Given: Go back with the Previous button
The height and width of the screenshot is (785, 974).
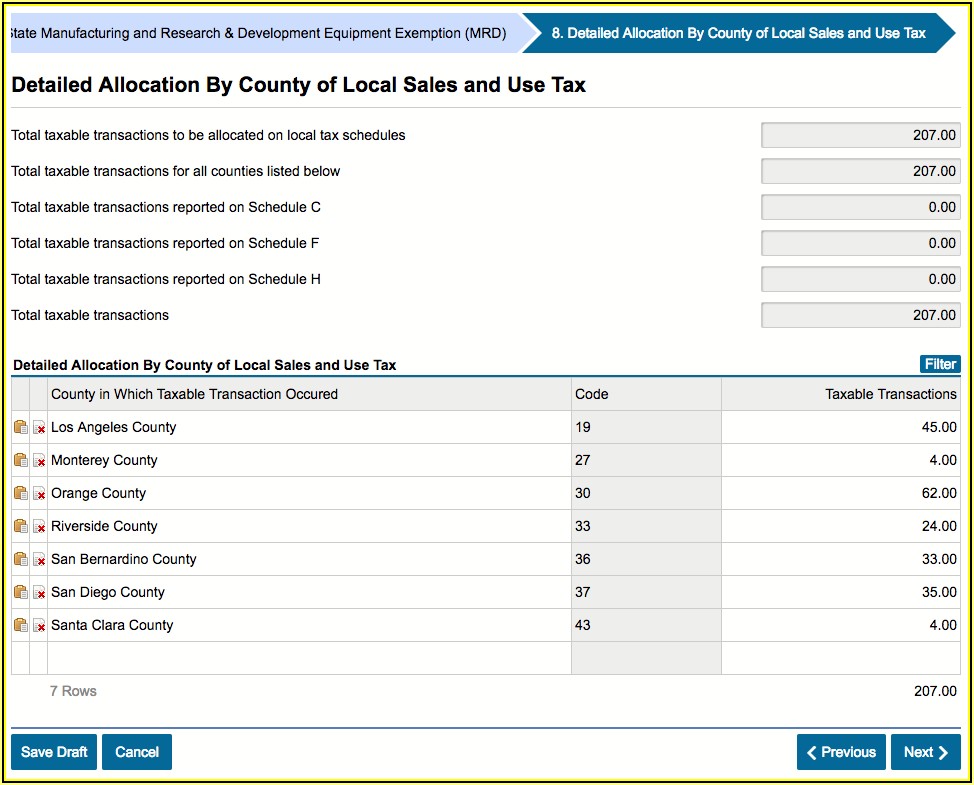Looking at the screenshot, I should 840,752.
